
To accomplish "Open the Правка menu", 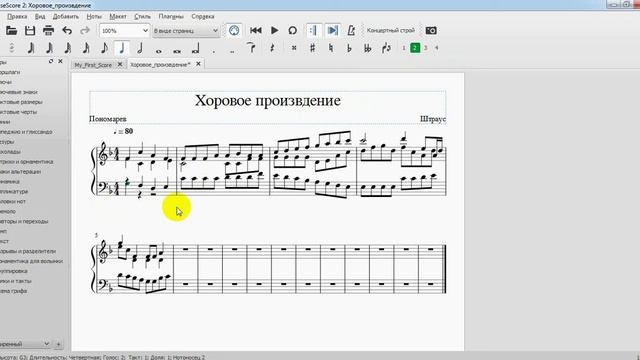I will click(17, 16).
